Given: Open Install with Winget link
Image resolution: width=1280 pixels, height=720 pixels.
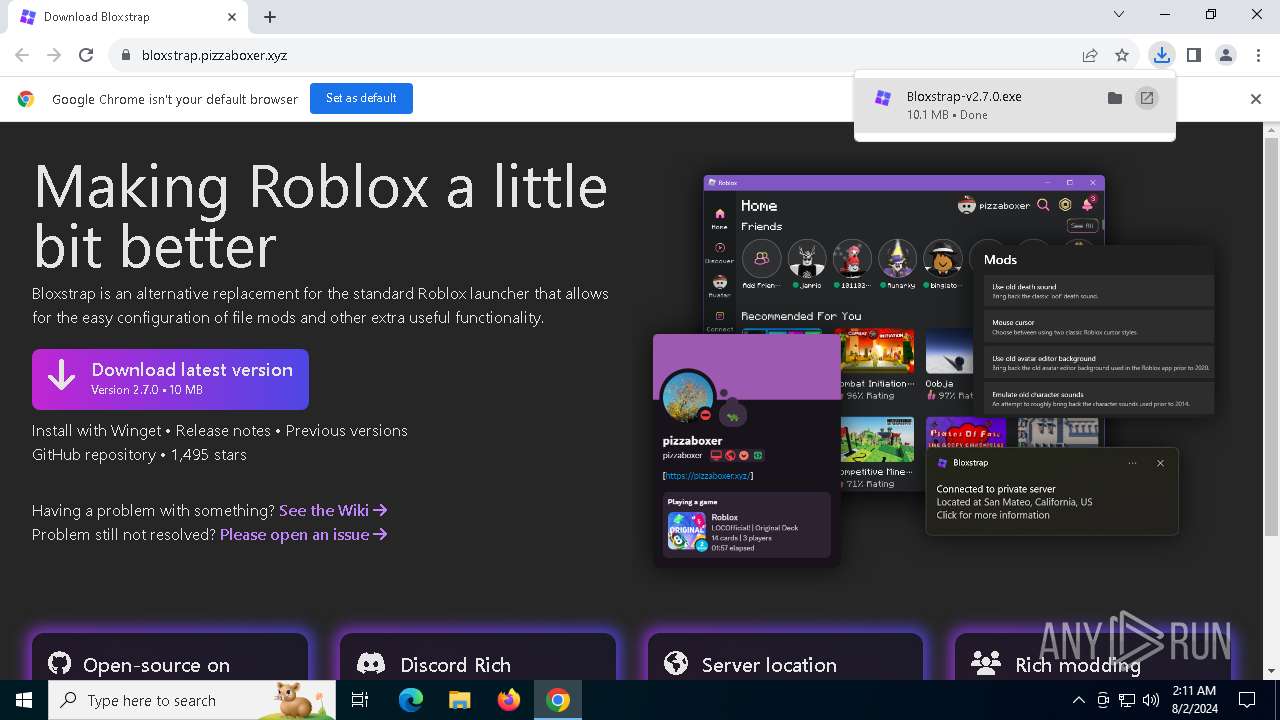Looking at the screenshot, I should 96,430.
